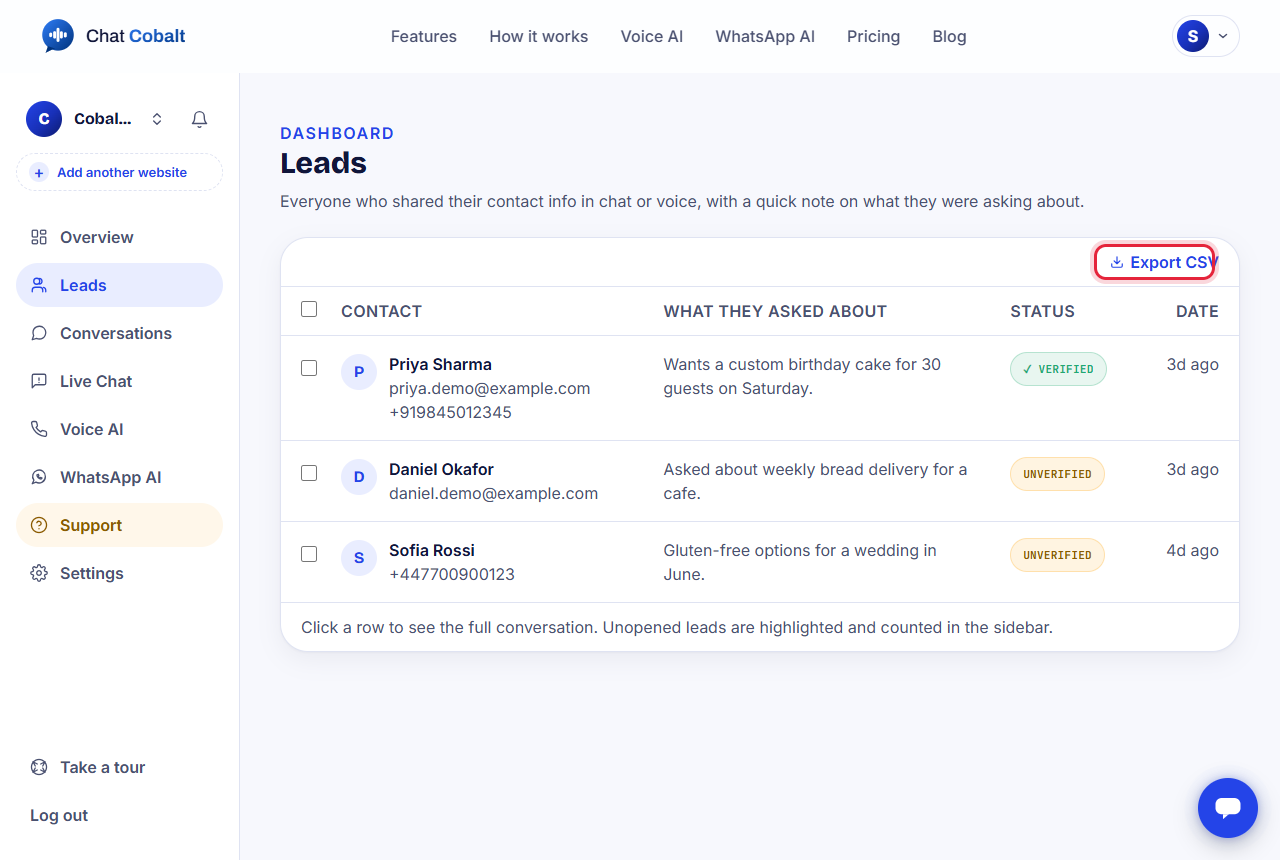This screenshot has width=1280, height=860.
Task: Click the DASHBOARD breadcrumb label
Action: 337,133
